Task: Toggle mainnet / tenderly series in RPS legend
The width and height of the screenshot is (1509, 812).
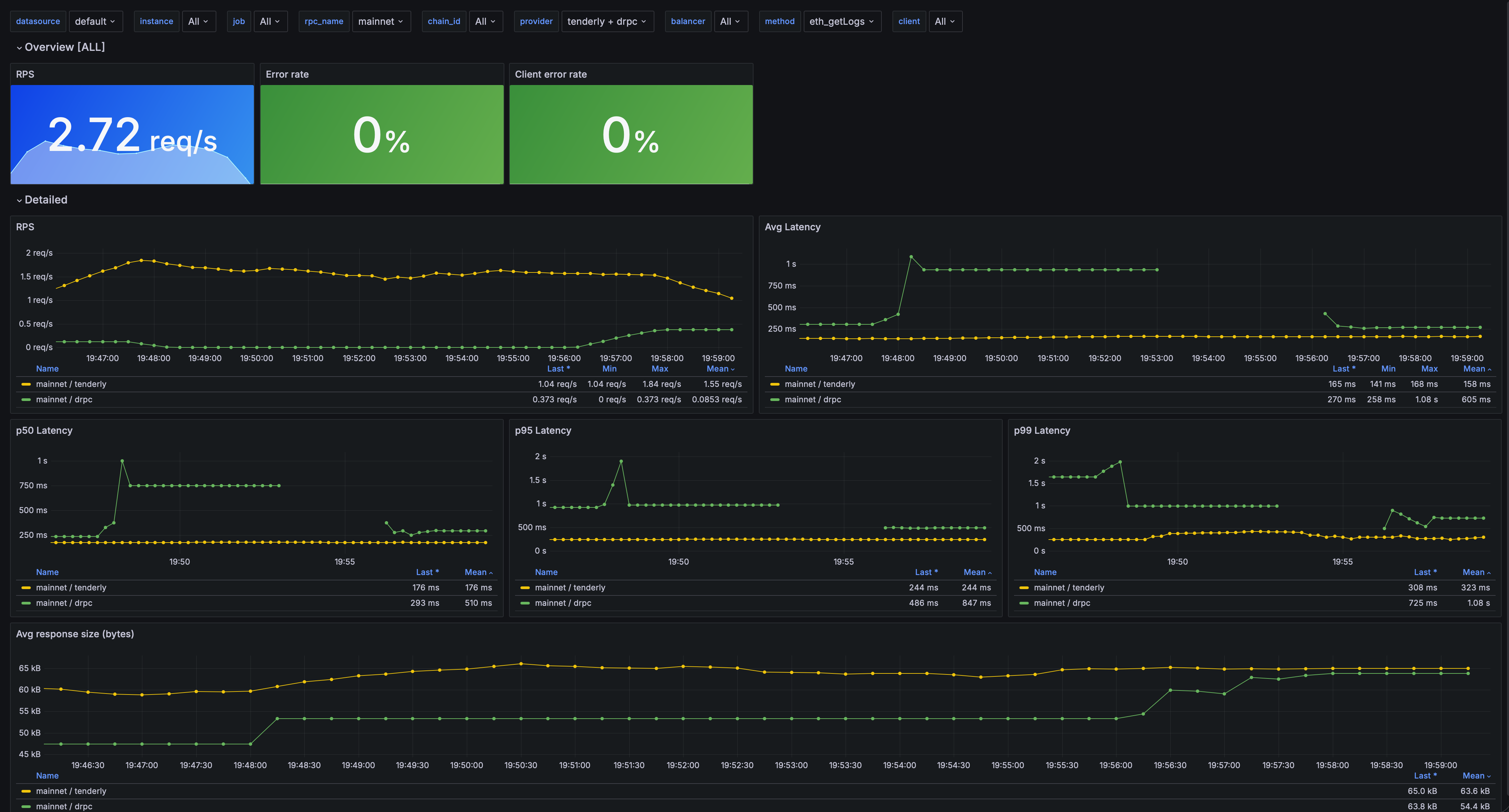Action: [71, 384]
